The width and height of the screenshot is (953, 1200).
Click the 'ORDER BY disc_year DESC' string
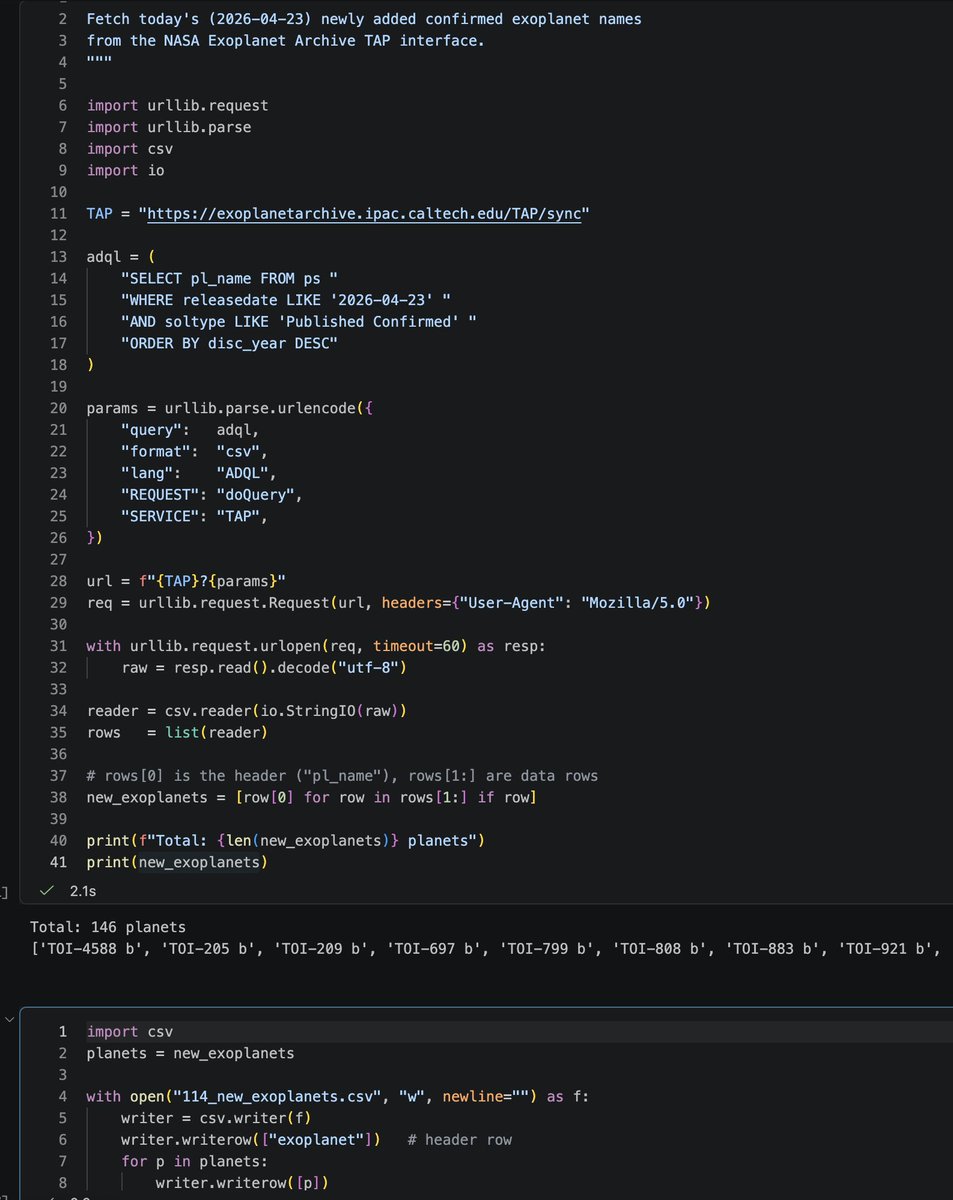229,343
